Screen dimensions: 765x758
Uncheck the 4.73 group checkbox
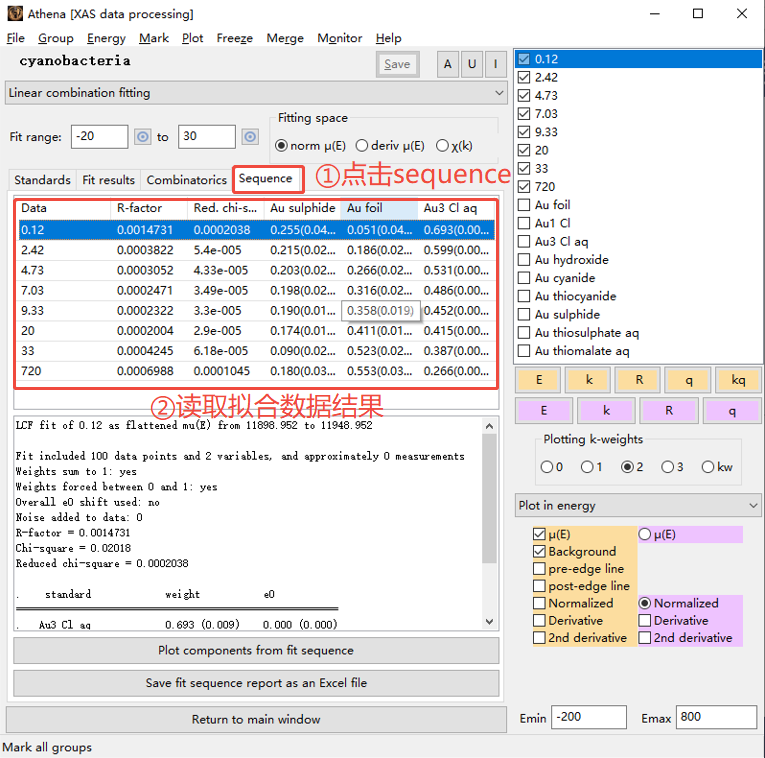click(x=524, y=96)
